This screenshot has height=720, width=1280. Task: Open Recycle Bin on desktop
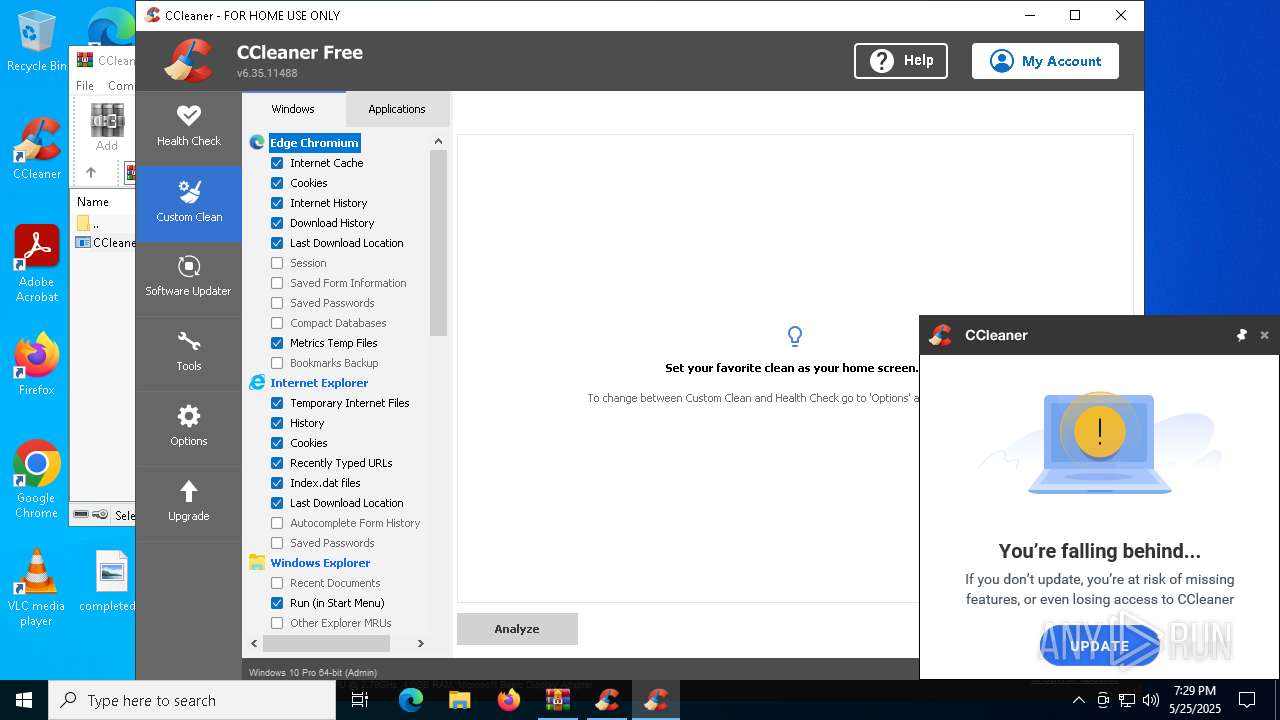click(x=36, y=42)
